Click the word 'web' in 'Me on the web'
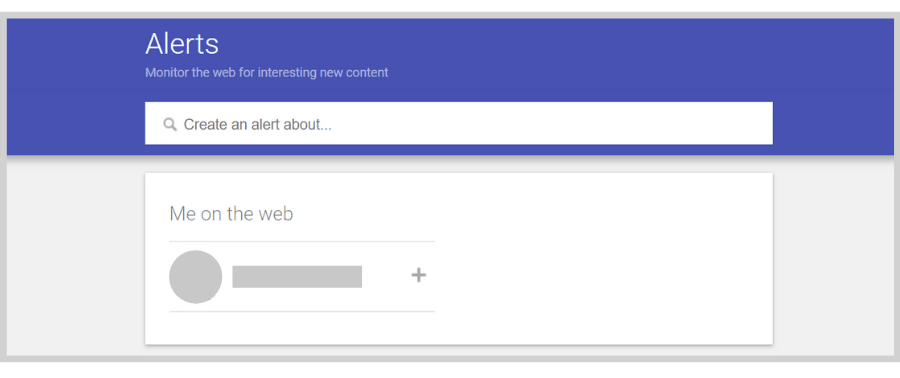Image resolution: width=900 pixels, height=378 pixels. pyautogui.click(x=276, y=214)
